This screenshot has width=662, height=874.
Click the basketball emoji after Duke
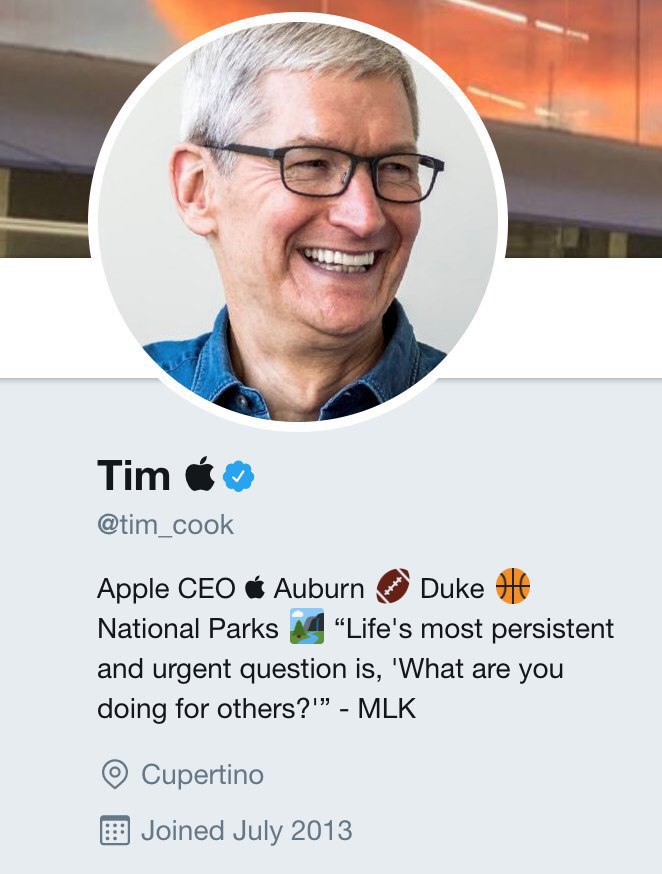(x=513, y=586)
